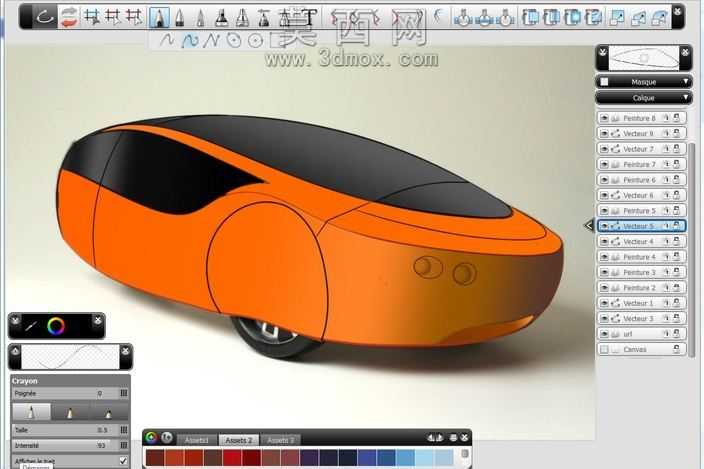The height and width of the screenshot is (469, 704).
Task: Choose the blue highlighted curve stroke mode
Action: click(x=190, y=41)
